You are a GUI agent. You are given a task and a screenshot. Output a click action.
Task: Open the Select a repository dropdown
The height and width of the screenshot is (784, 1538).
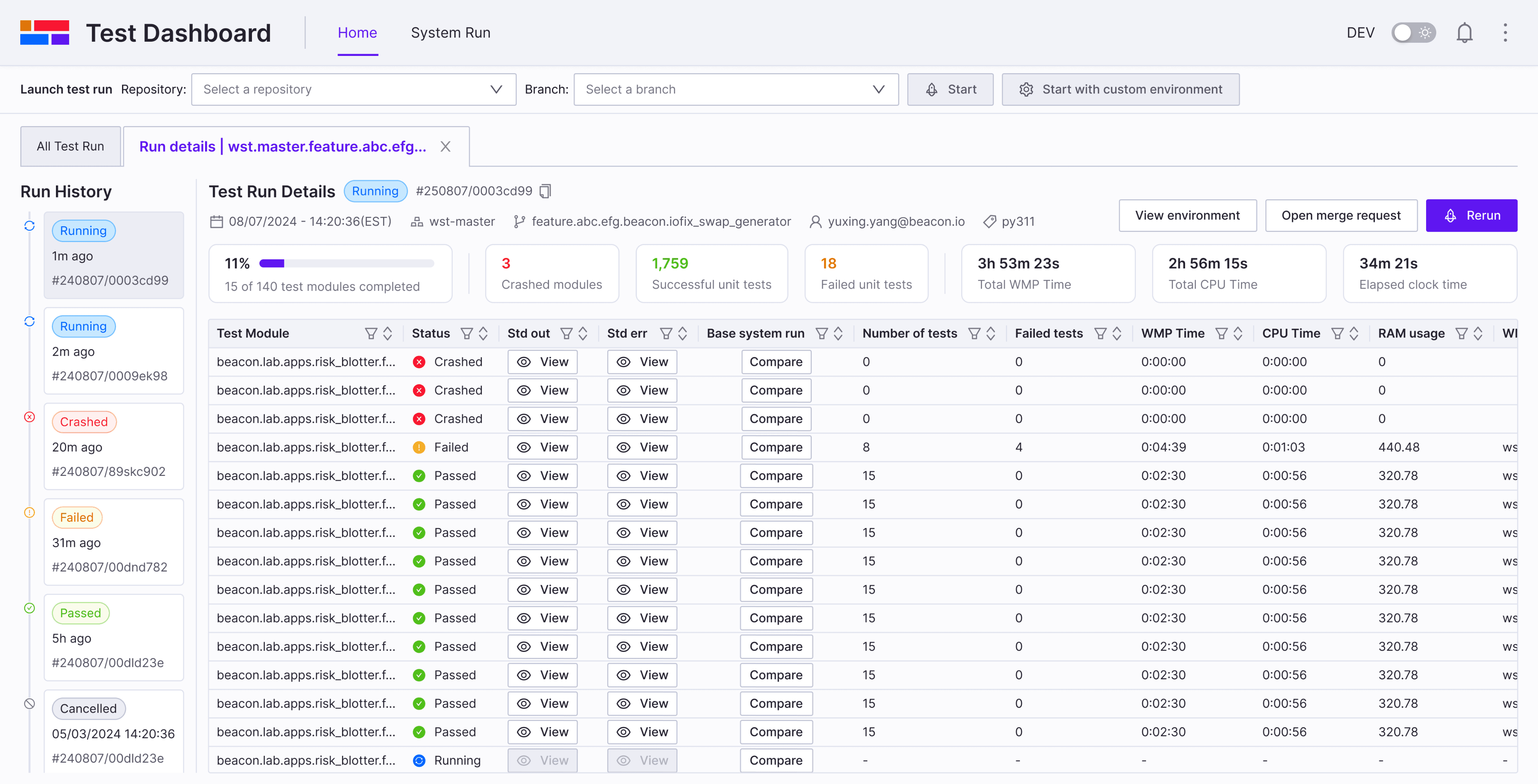[x=353, y=89]
